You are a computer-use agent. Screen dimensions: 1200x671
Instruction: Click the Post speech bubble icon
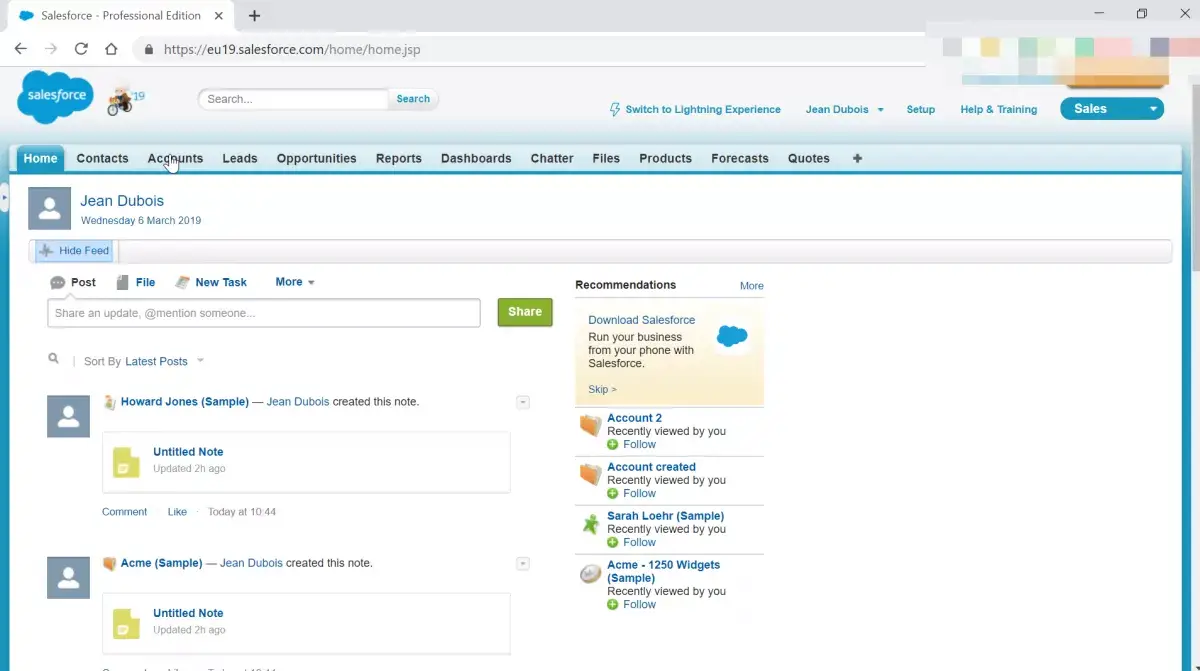(x=58, y=283)
